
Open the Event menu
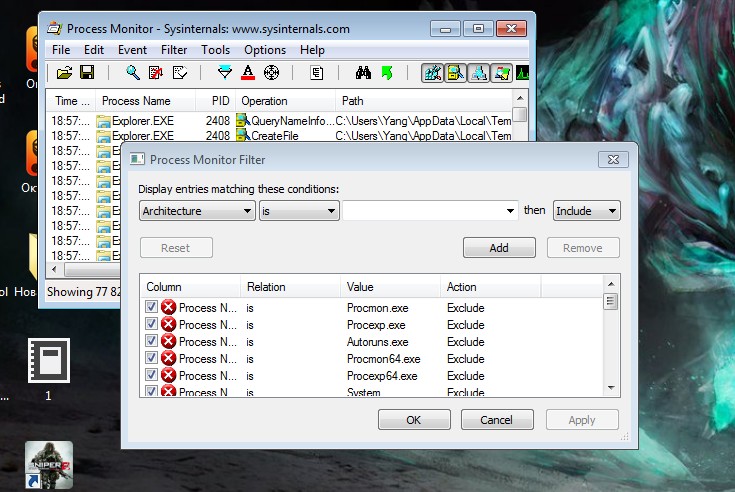tap(132, 50)
